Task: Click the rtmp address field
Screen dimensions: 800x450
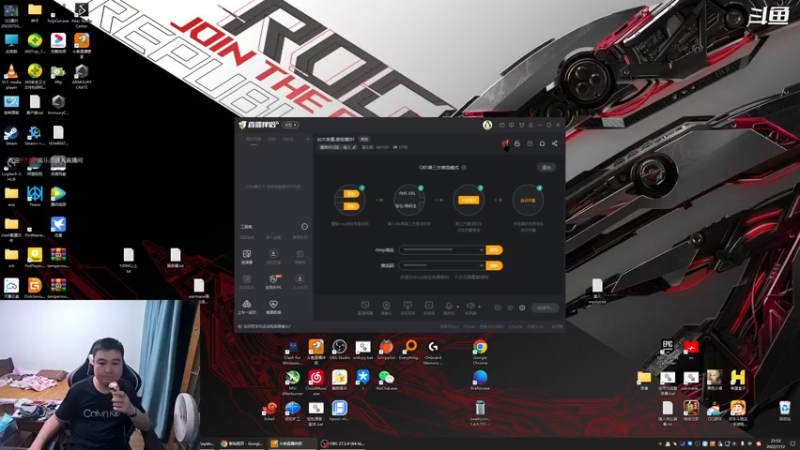Action: coord(442,250)
